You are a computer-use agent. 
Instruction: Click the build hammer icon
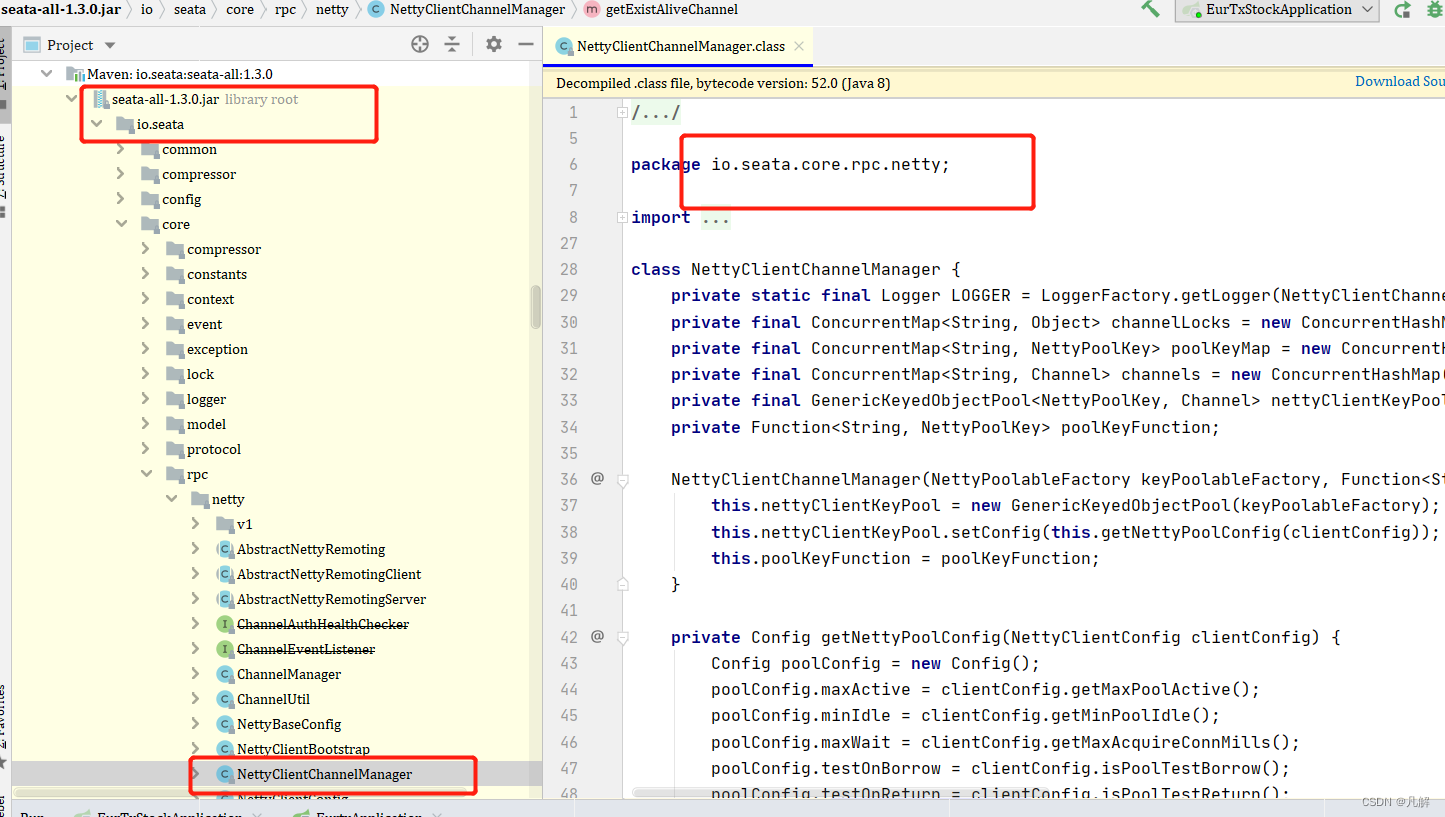(x=1150, y=9)
